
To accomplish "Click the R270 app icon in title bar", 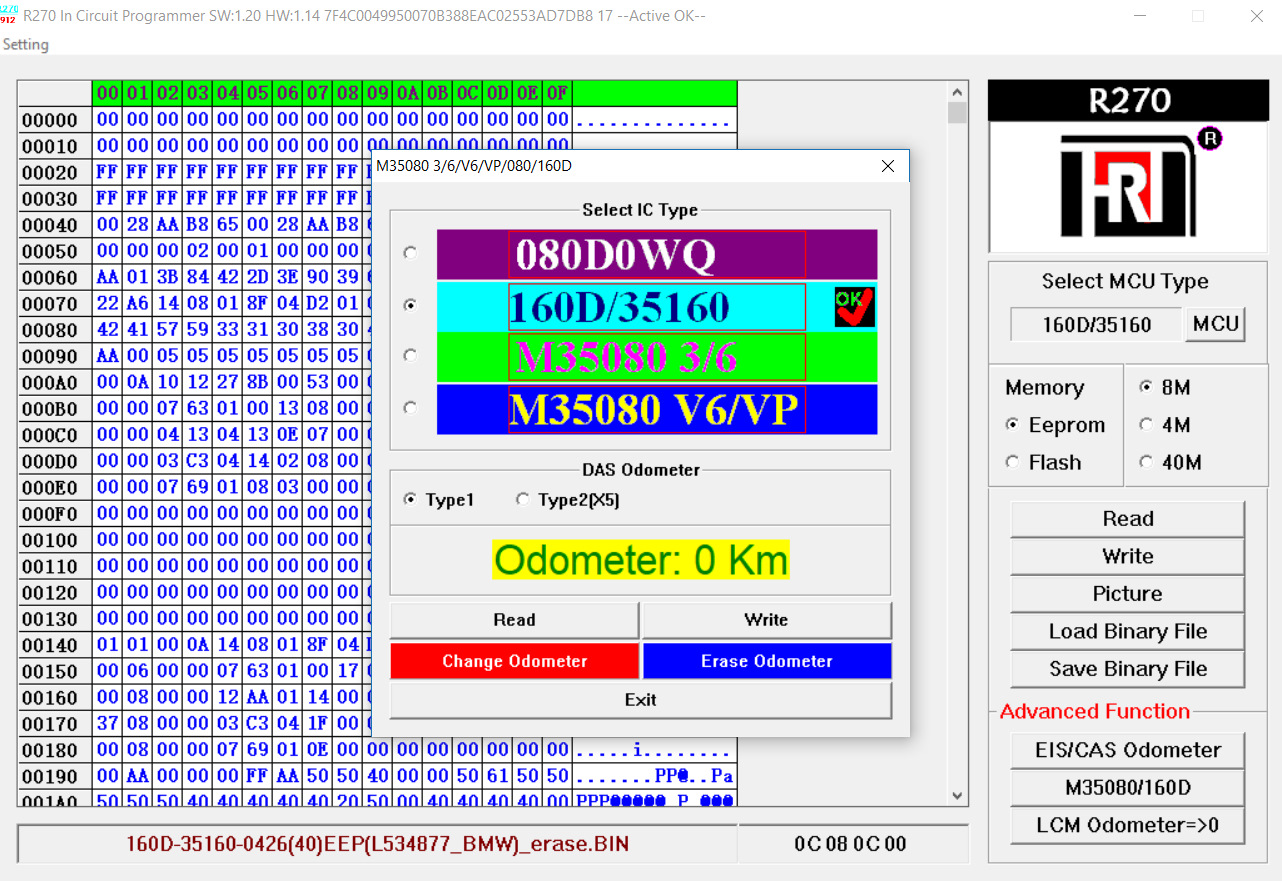I will tap(9, 15).
